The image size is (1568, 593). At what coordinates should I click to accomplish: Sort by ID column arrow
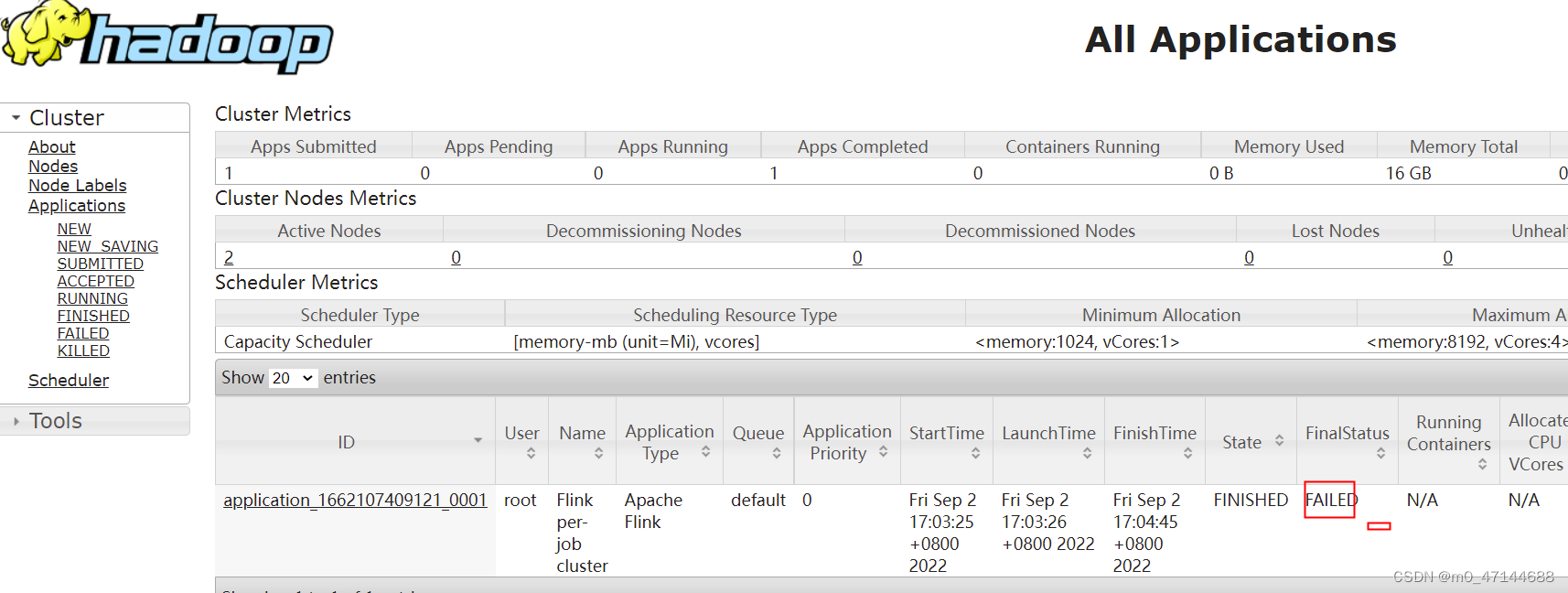click(x=478, y=441)
